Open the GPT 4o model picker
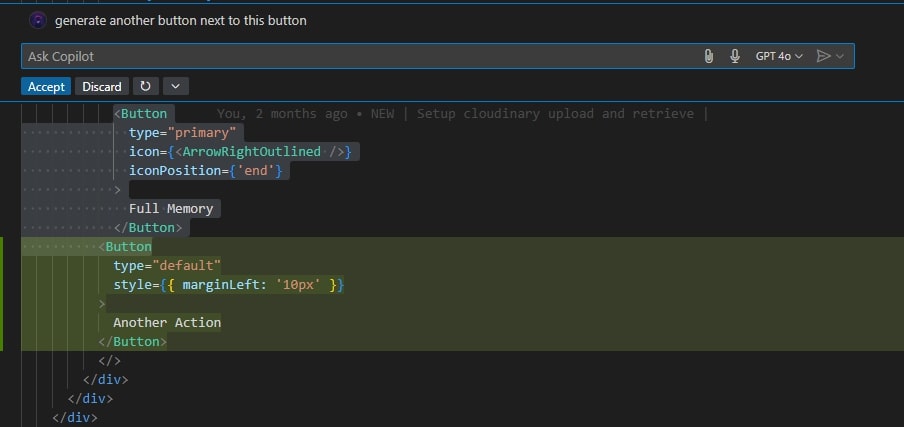This screenshot has height=427, width=904. tap(779, 57)
